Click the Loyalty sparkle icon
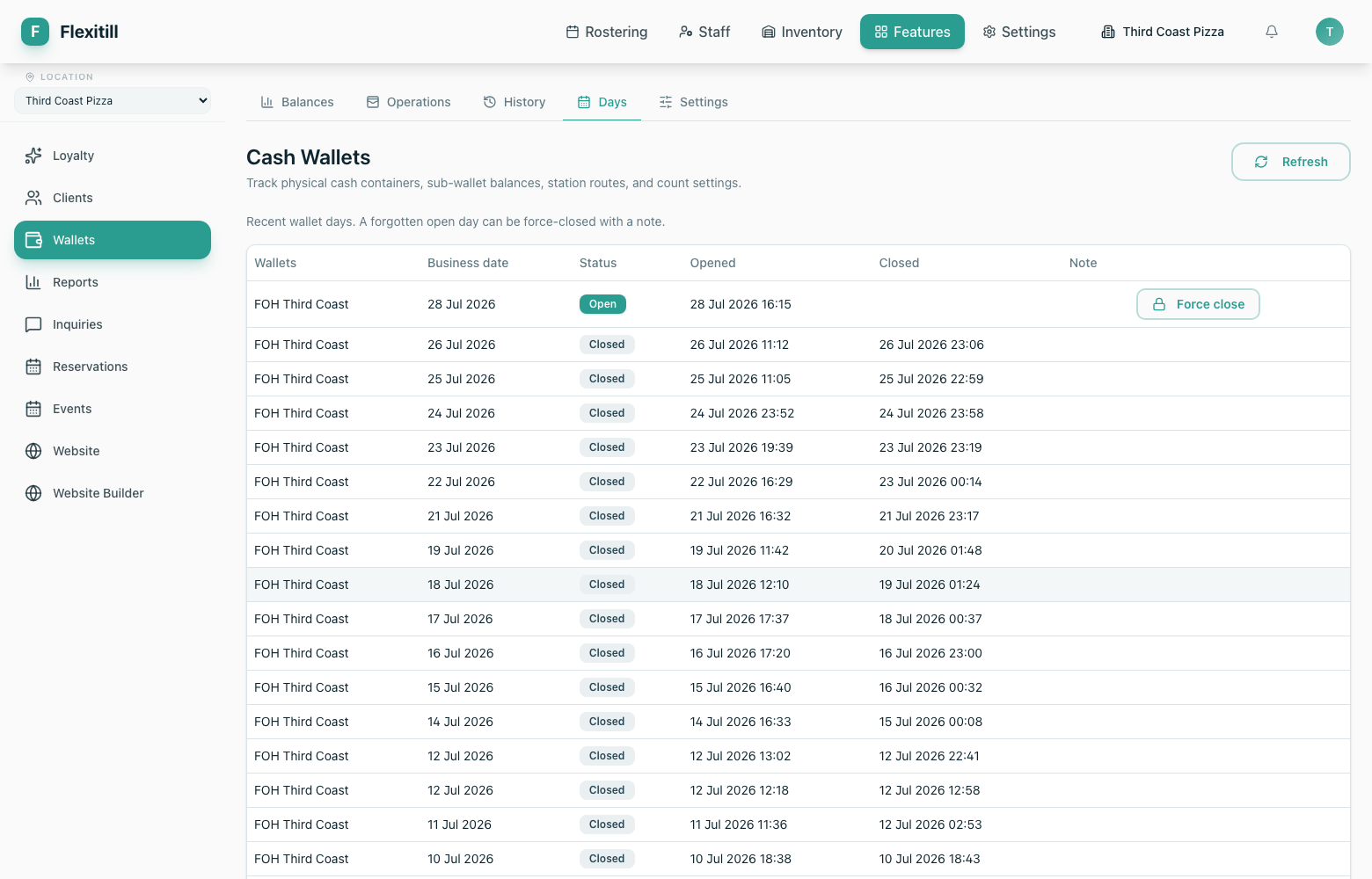The height and width of the screenshot is (879, 1372). [33, 156]
